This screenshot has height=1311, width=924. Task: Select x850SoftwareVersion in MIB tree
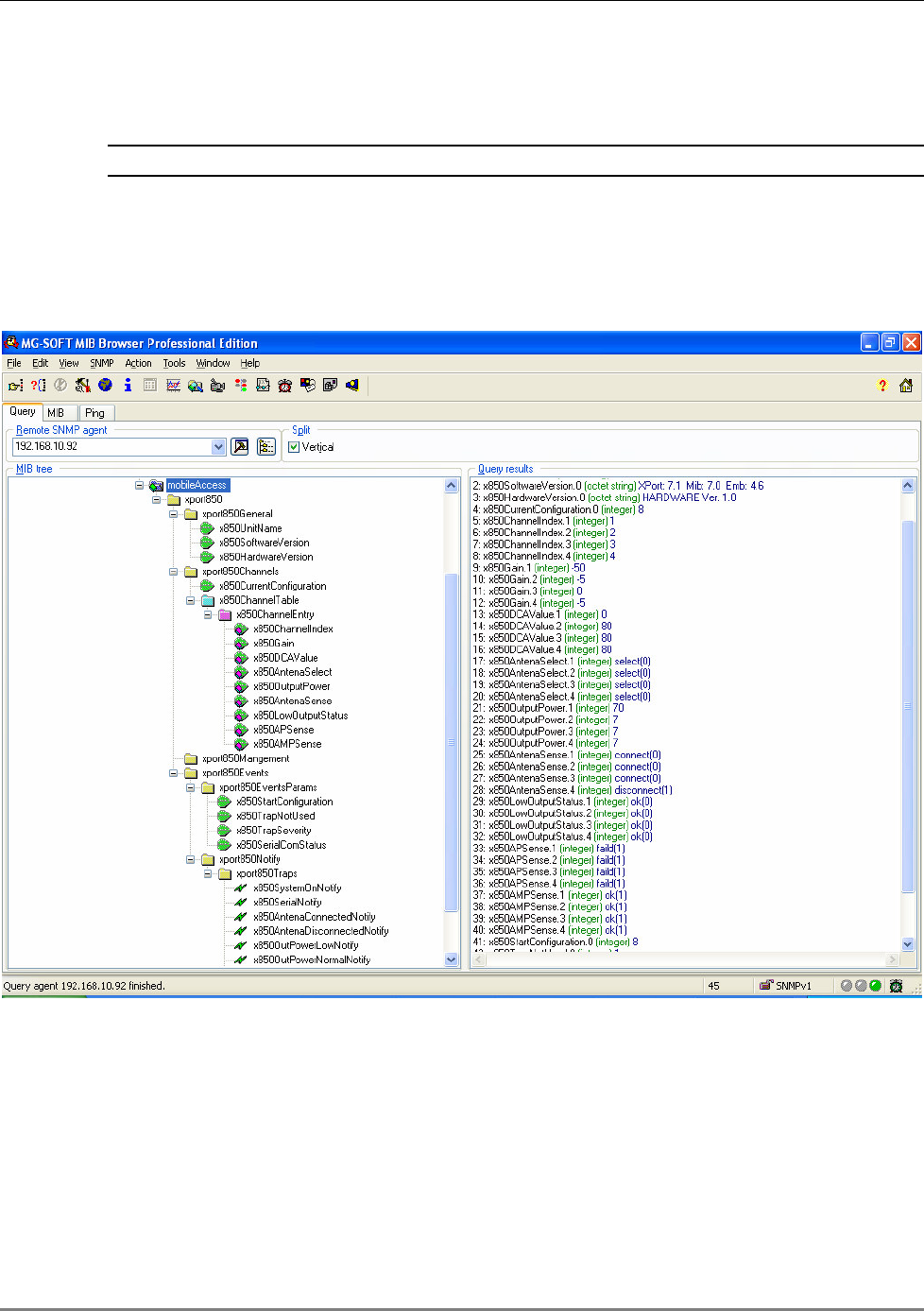(x=264, y=543)
